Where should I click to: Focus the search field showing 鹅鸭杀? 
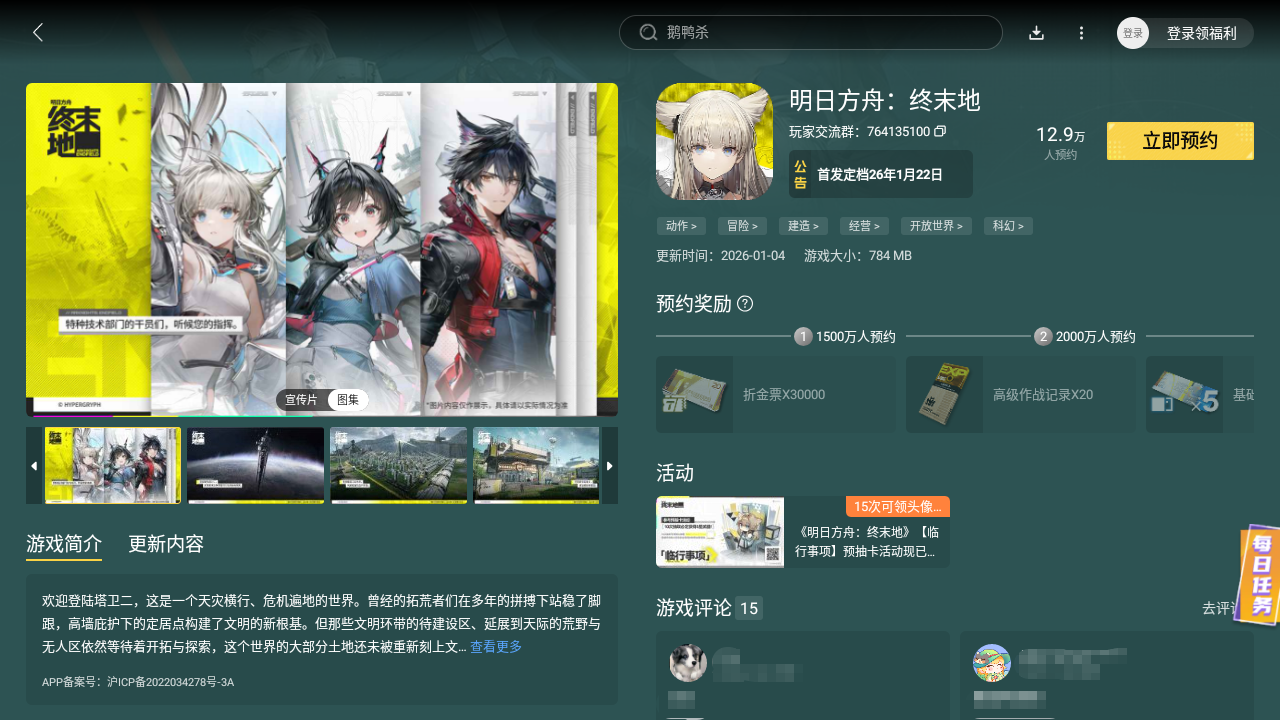[811, 33]
